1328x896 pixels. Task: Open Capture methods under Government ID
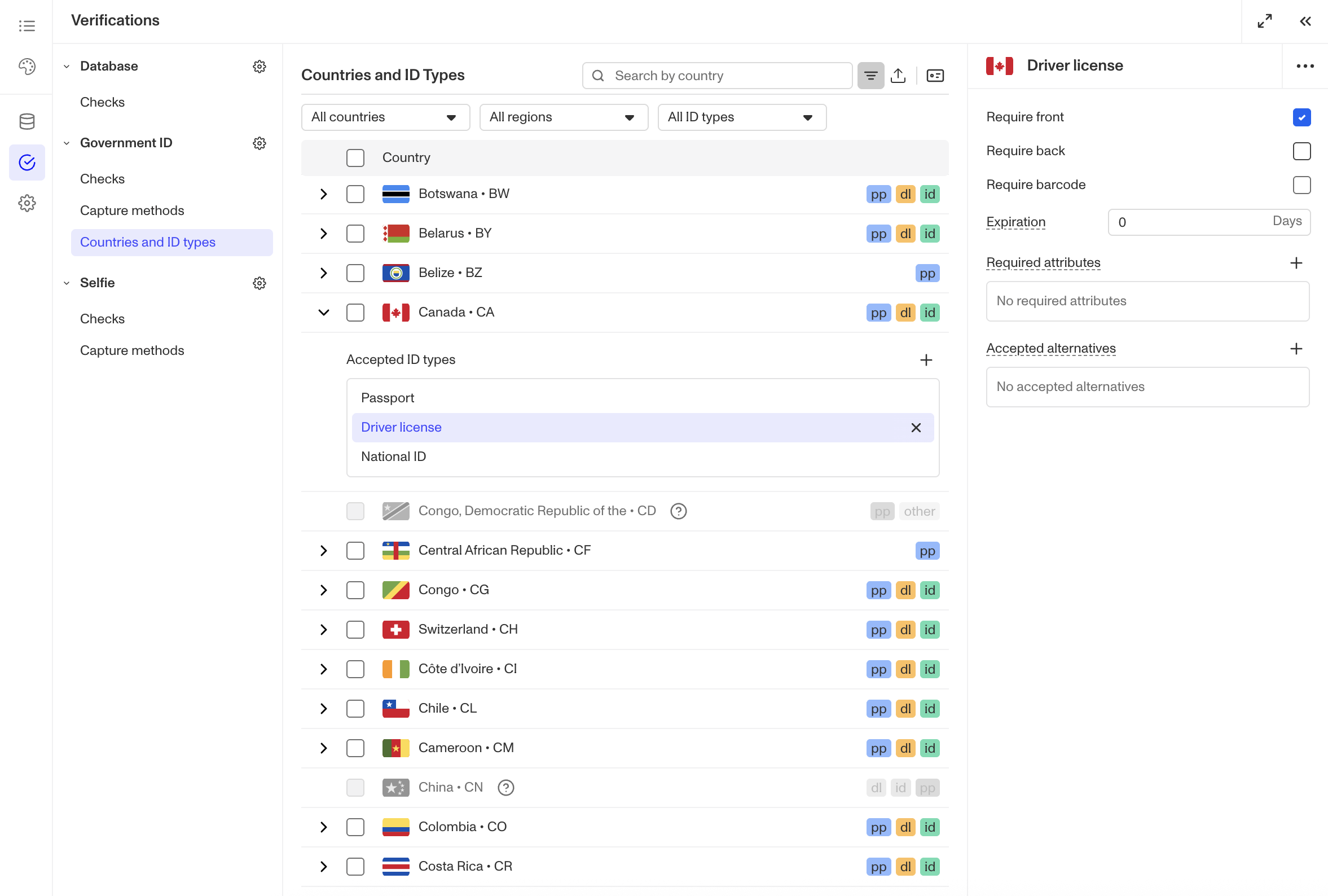click(132, 210)
